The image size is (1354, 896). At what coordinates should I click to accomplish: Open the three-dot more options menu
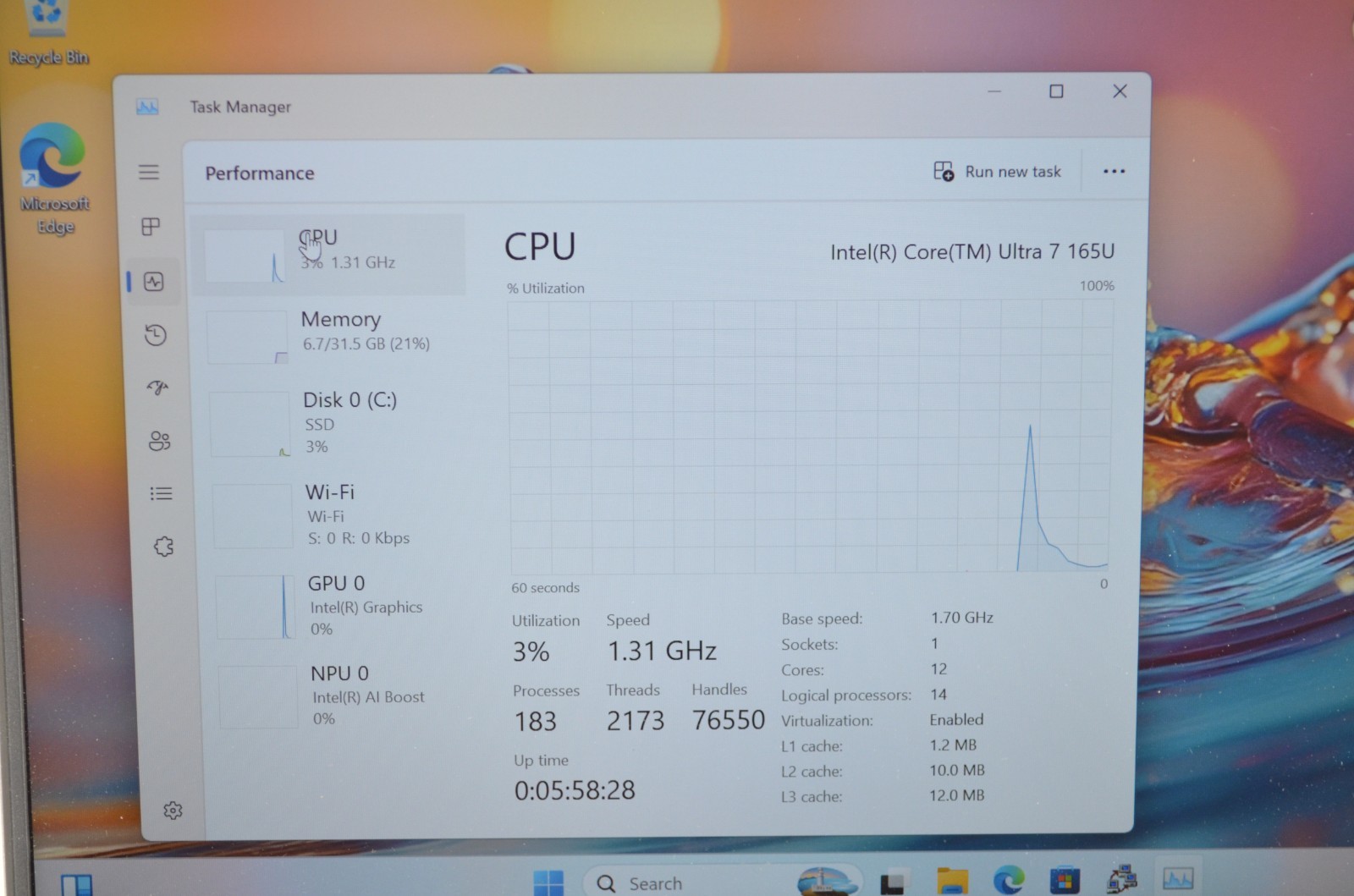[1115, 172]
